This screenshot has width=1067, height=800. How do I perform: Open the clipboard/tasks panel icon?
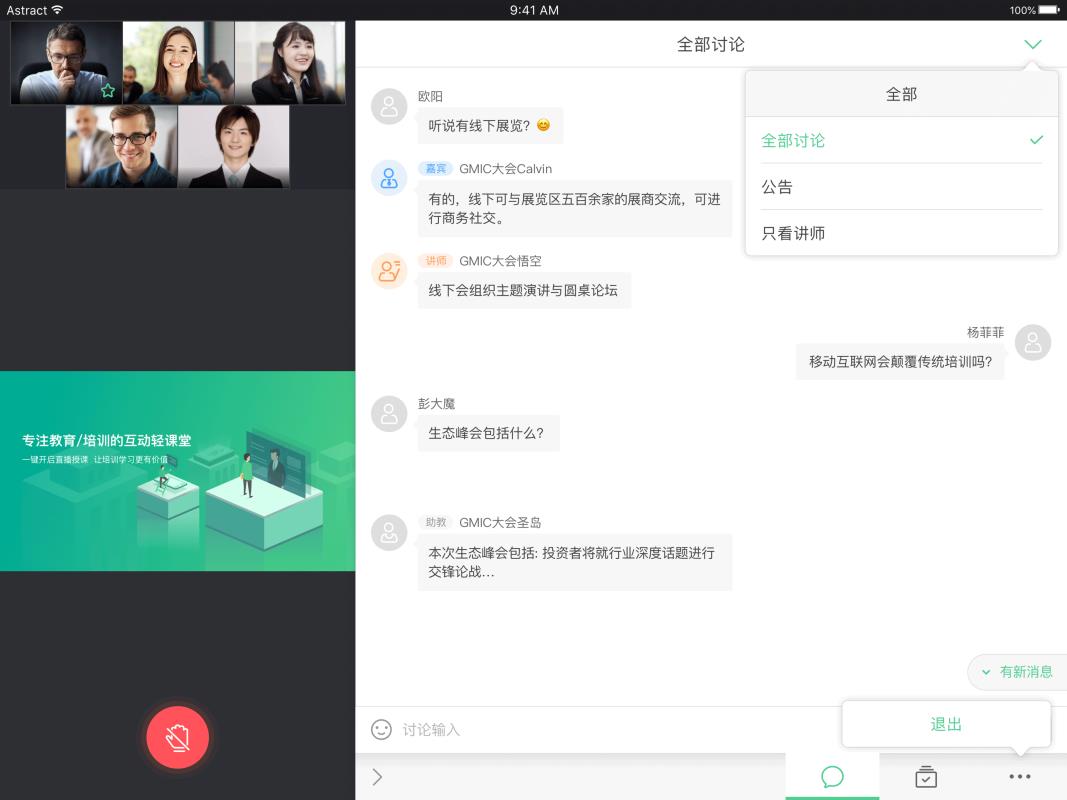[925, 776]
